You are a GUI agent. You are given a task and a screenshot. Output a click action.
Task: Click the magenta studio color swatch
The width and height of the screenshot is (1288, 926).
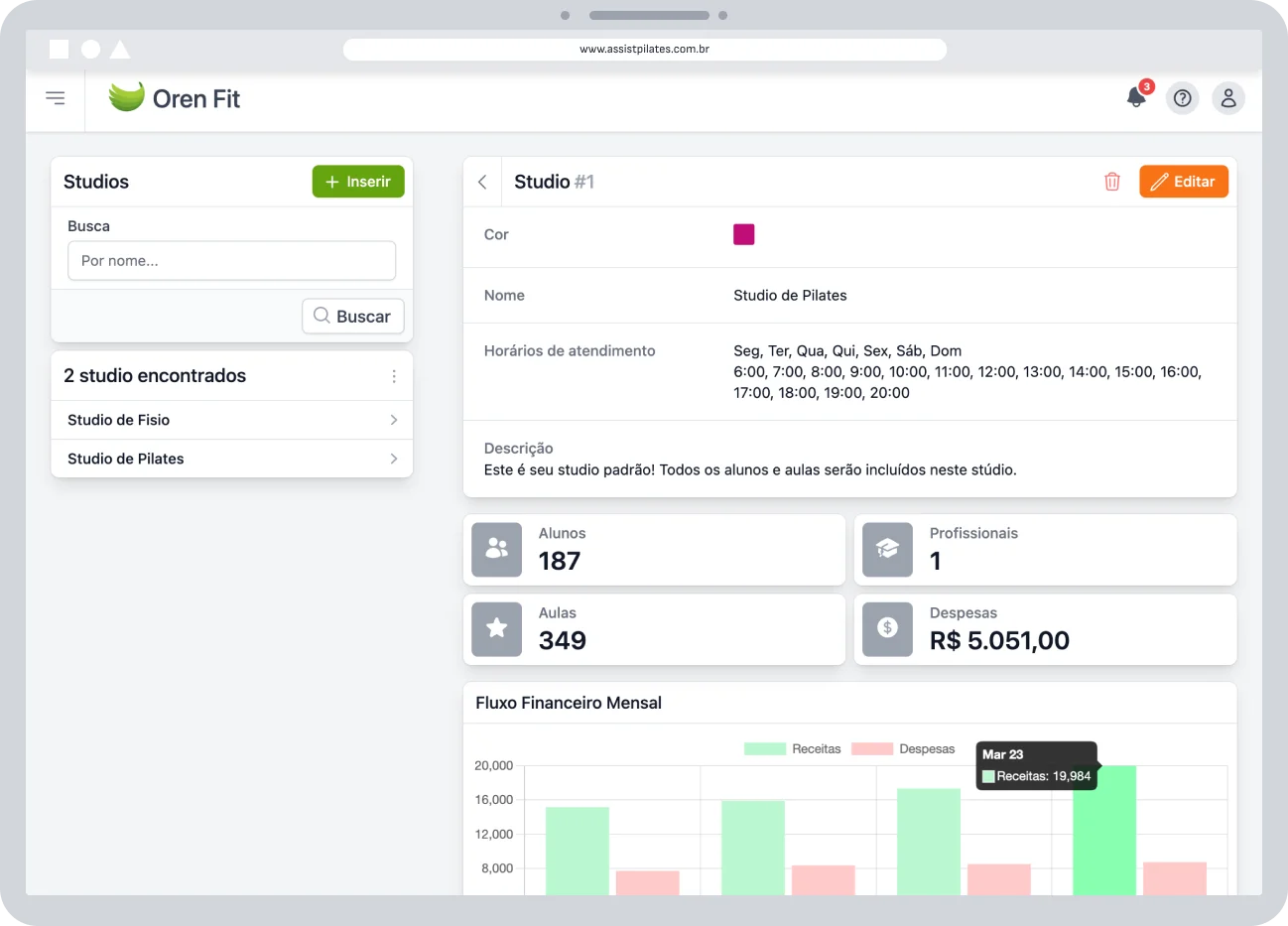point(744,234)
